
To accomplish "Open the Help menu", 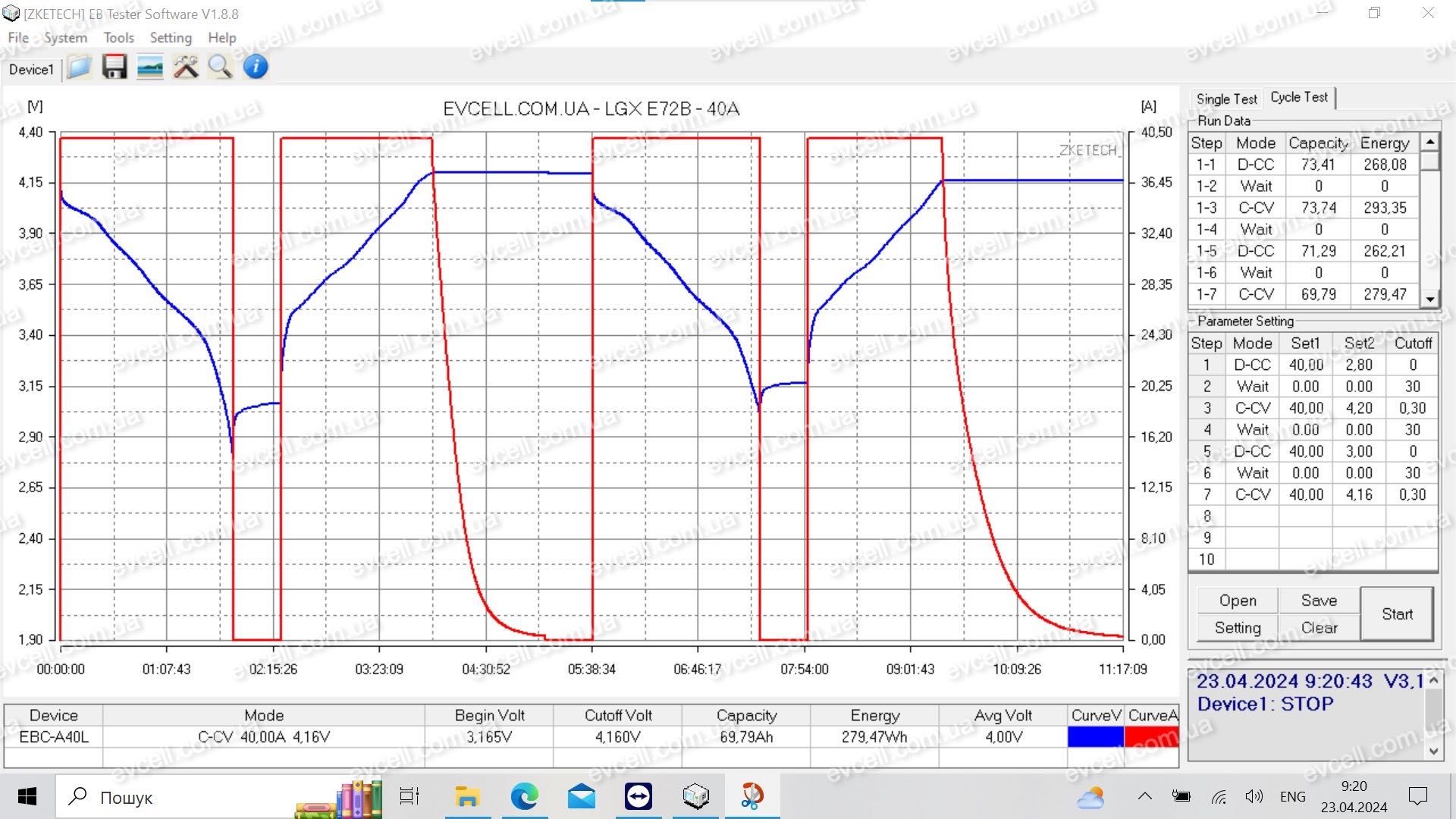I will click(222, 37).
